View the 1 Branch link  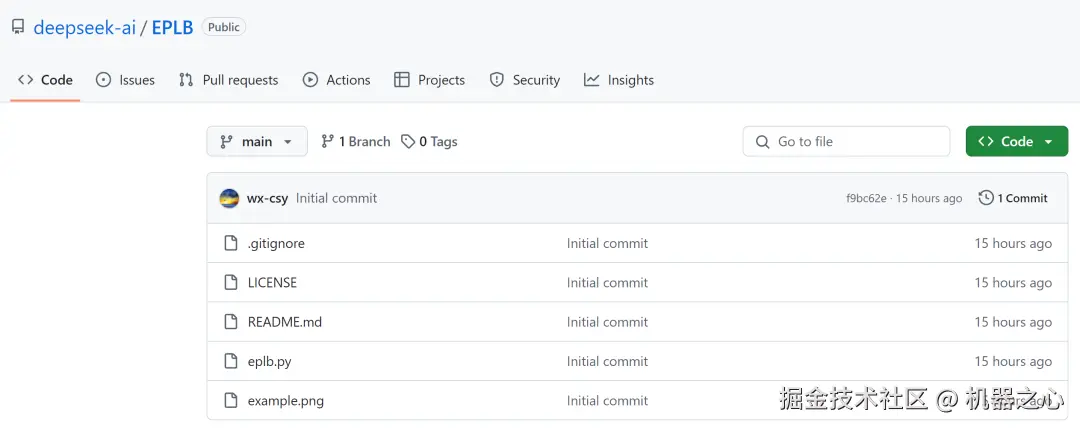[356, 142]
